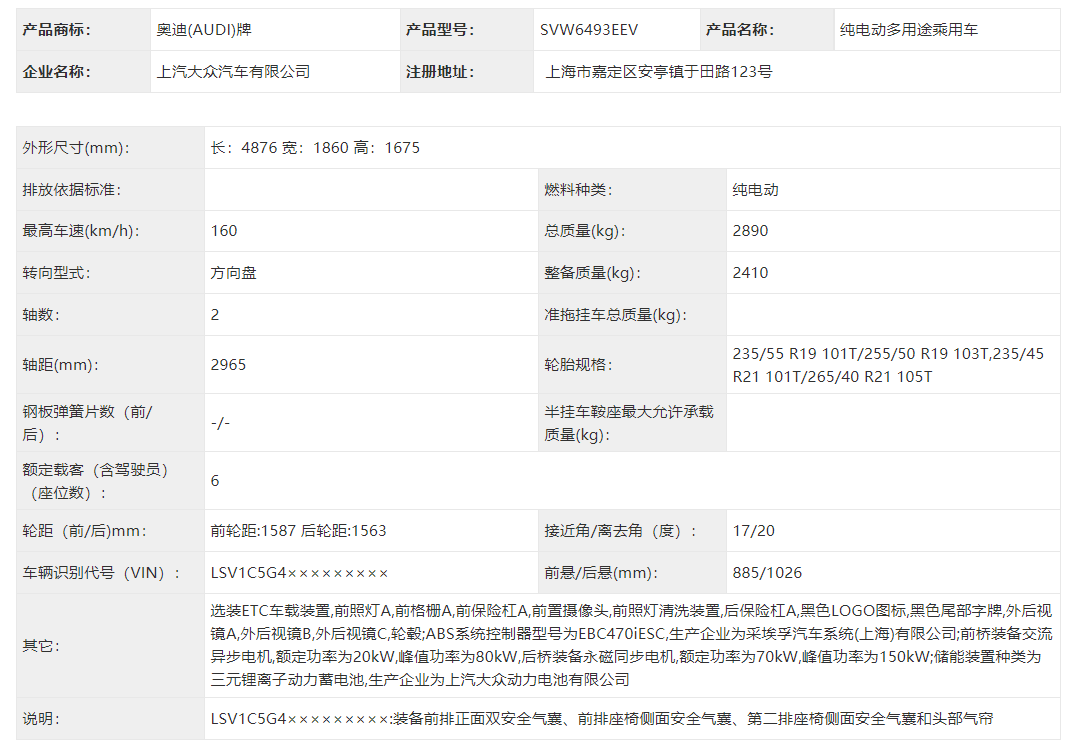
Task: Click dimensions value 长：4876 宽：1860 高：1675
Action: (x=315, y=148)
